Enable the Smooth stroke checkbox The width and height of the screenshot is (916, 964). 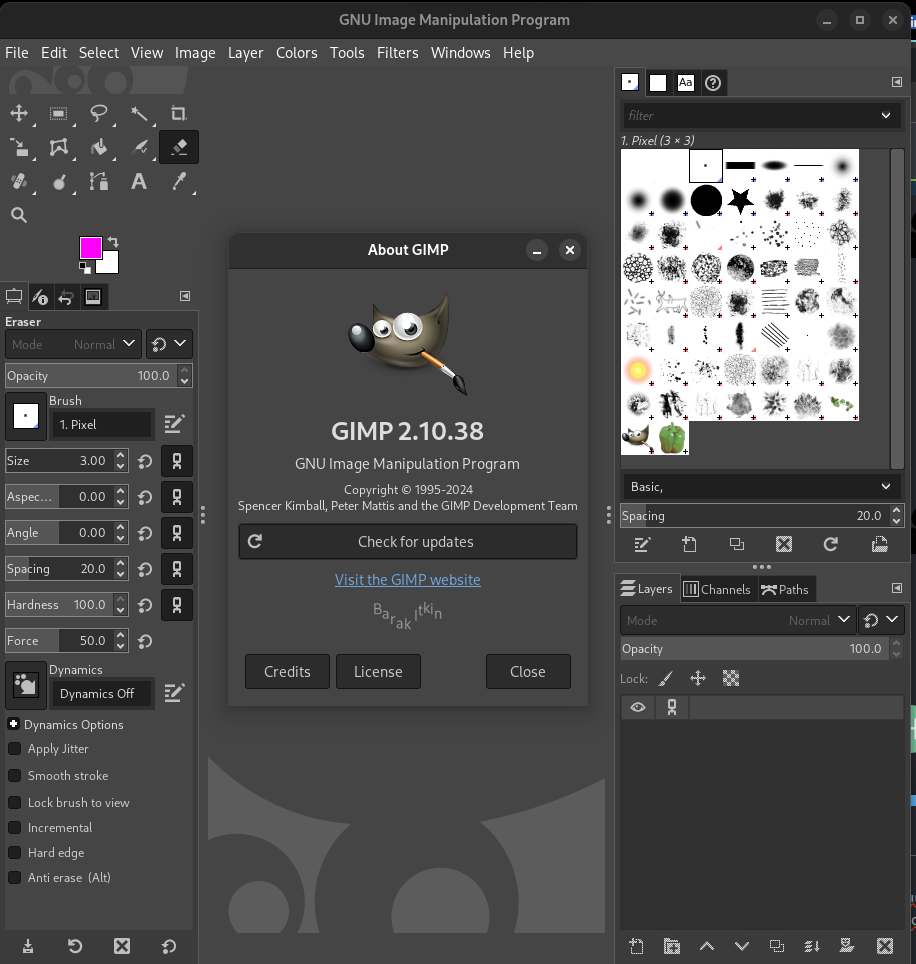(14, 776)
